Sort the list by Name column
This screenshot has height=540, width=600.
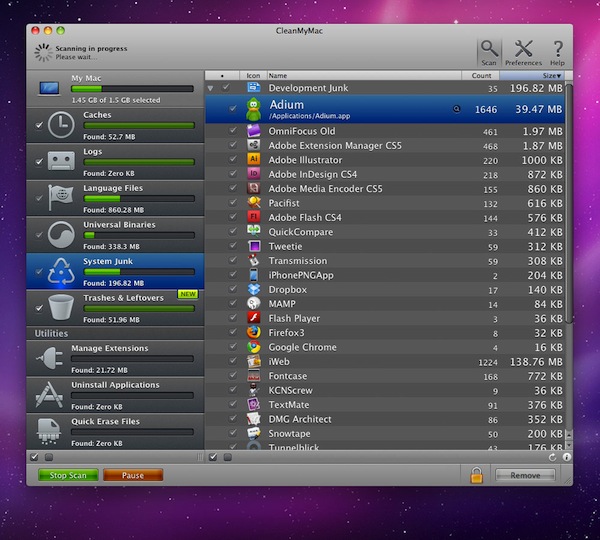click(364, 75)
